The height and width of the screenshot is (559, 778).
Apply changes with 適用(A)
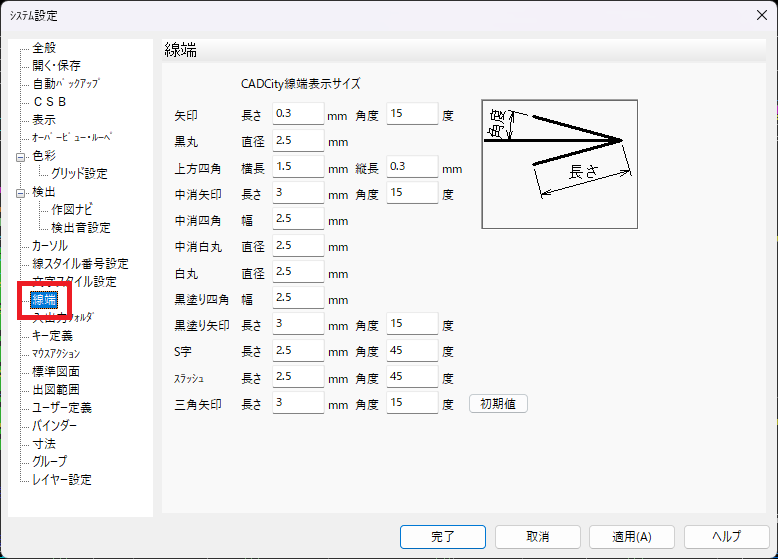pos(632,537)
